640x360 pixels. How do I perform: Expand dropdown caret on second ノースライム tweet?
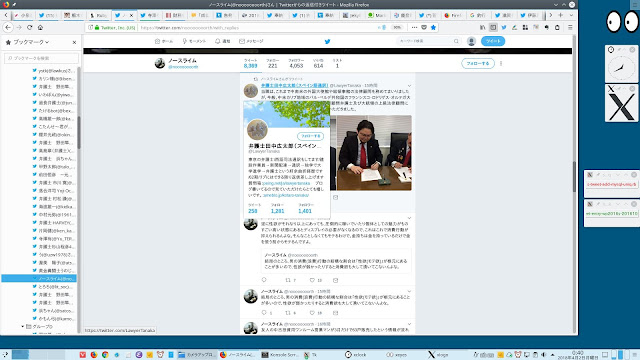click(x=409, y=218)
